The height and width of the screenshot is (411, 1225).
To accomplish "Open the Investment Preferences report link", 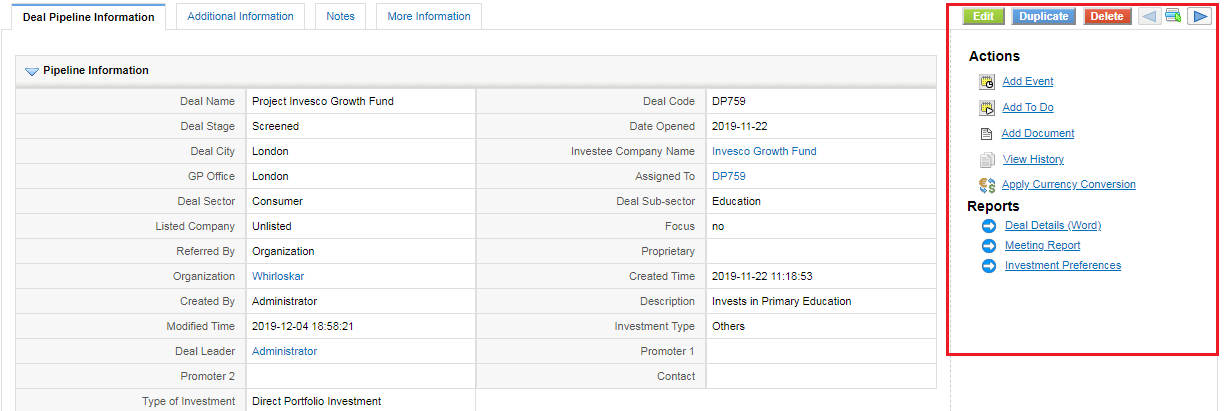I will point(1063,266).
